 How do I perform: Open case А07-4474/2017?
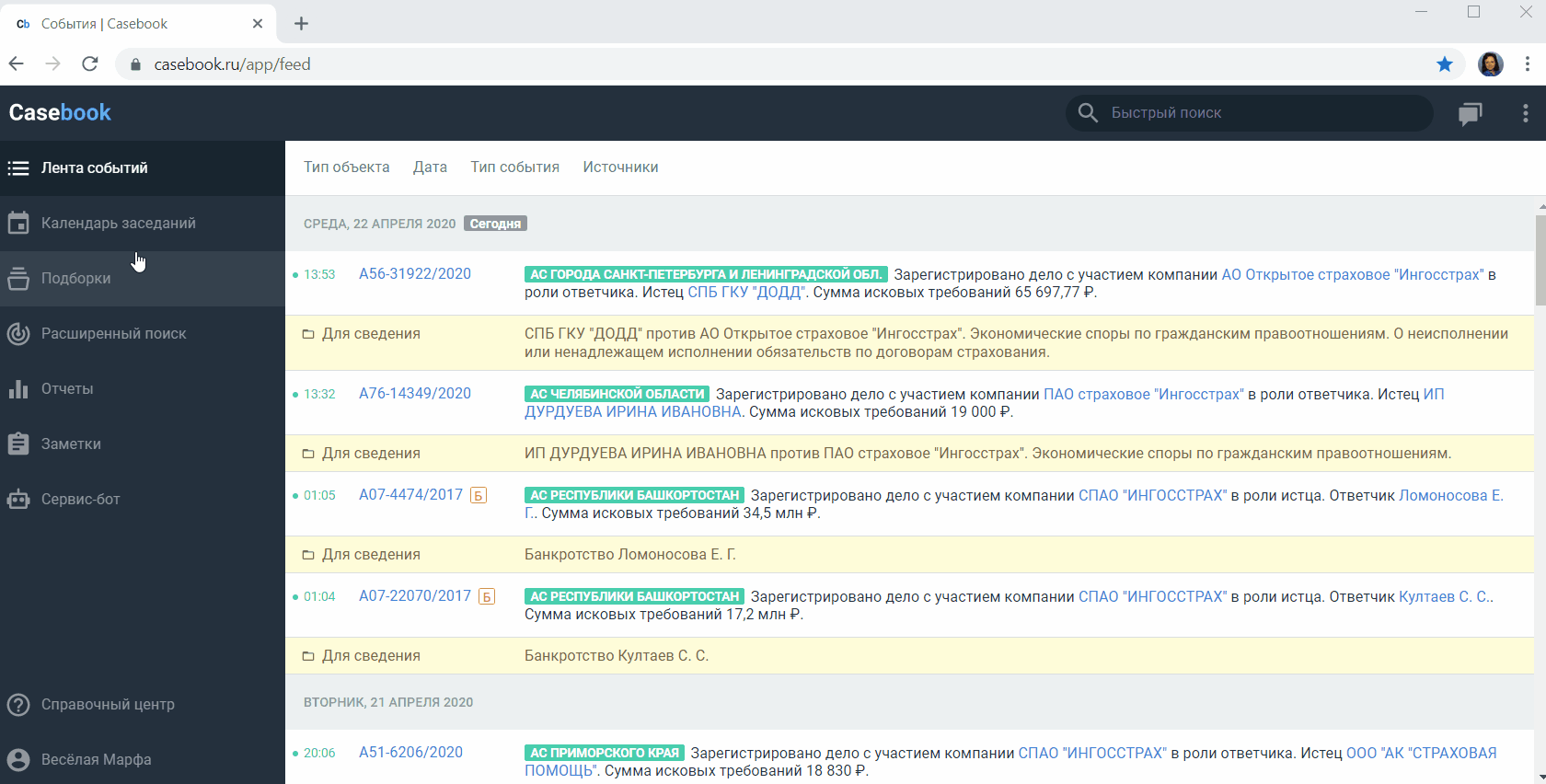pyautogui.click(x=410, y=494)
